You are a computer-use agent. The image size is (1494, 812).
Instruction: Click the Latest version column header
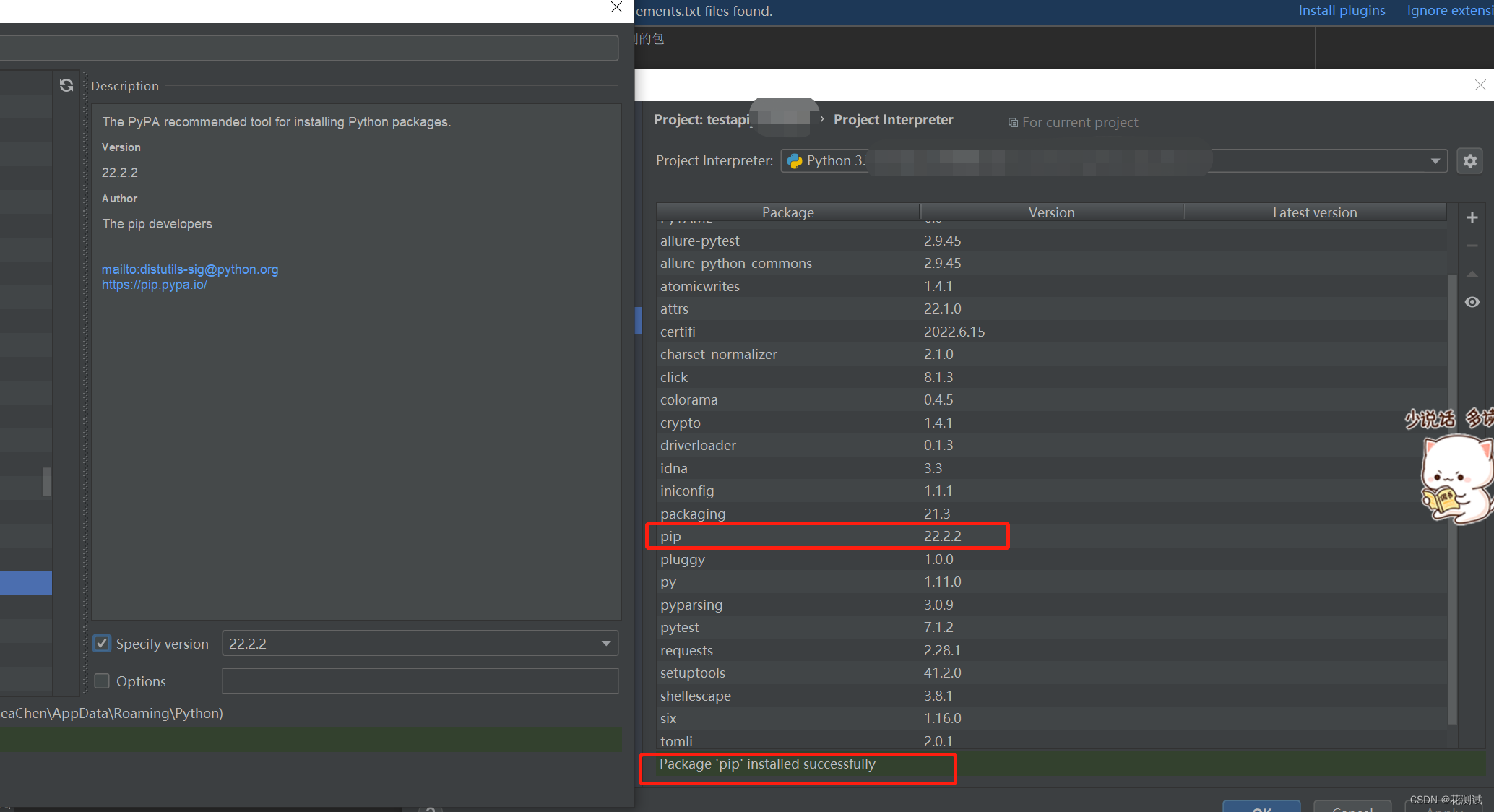tap(1315, 212)
